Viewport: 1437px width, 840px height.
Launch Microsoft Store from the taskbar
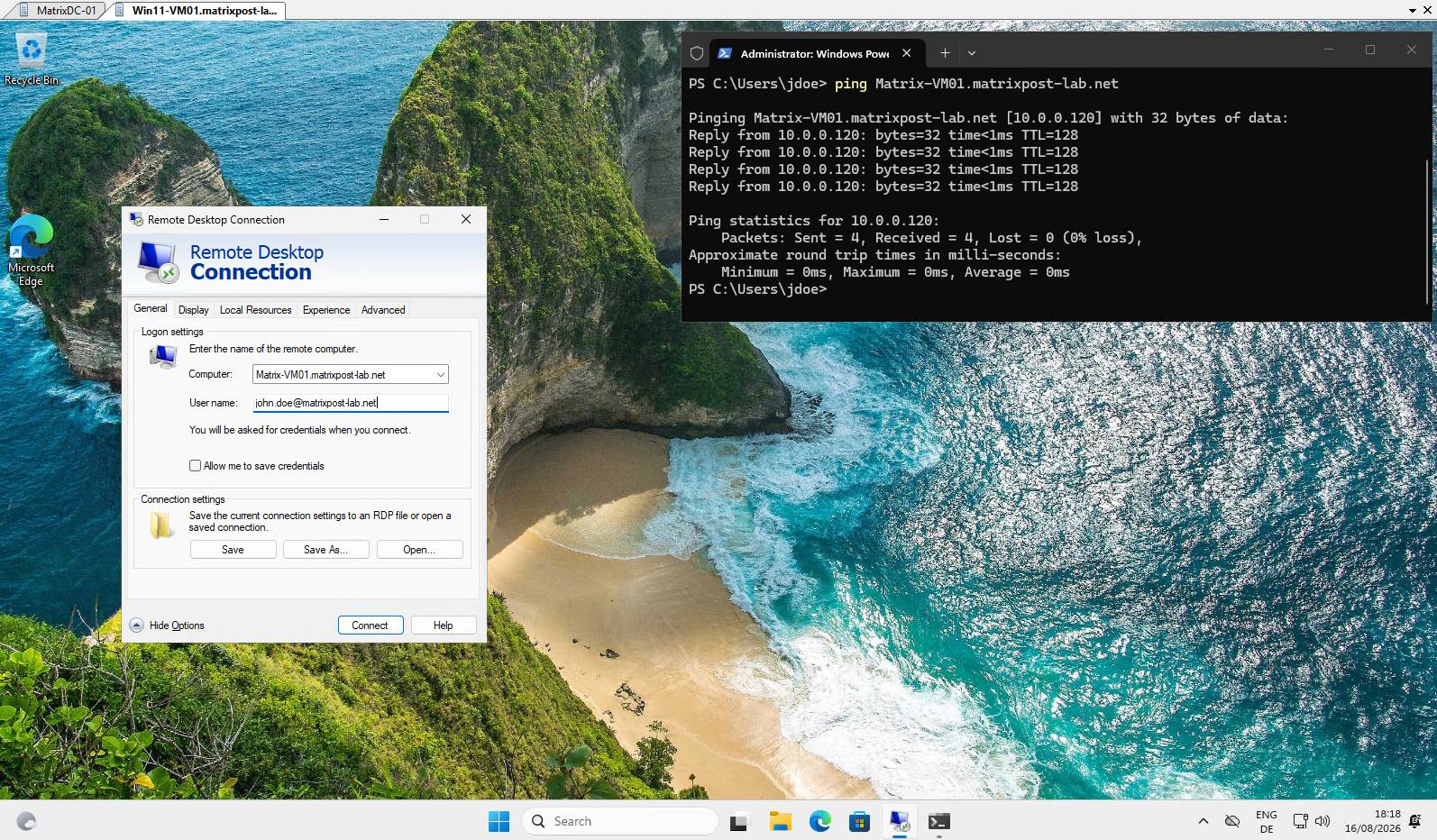859,821
